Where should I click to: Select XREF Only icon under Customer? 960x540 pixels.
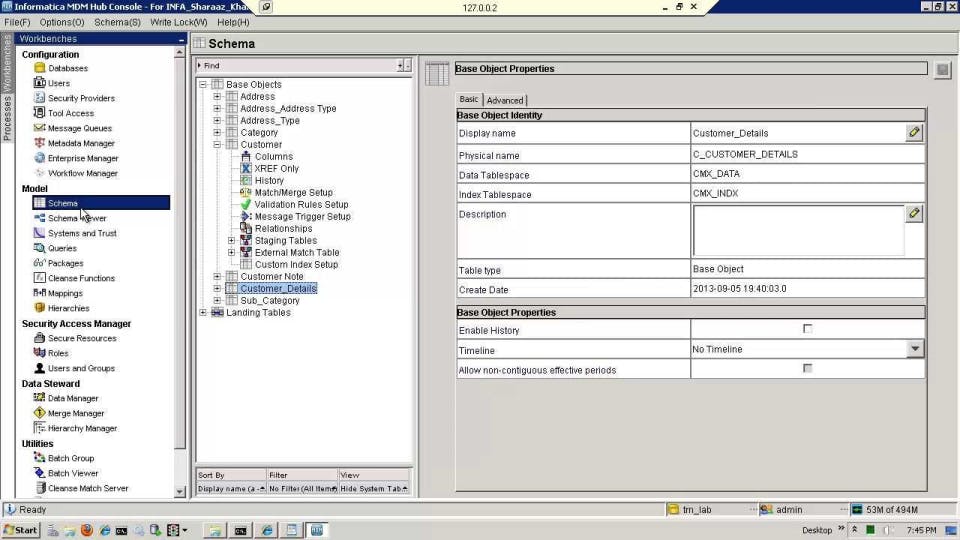[246, 169]
